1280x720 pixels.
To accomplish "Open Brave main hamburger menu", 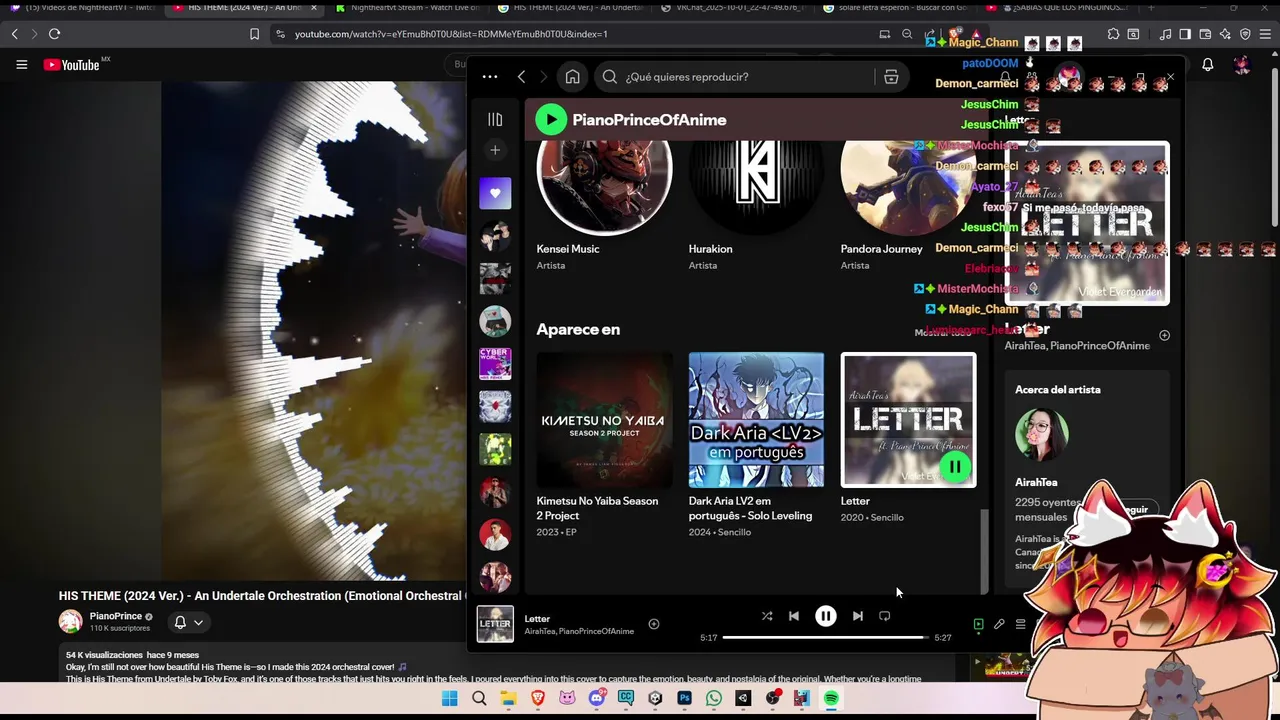I will point(1266,34).
